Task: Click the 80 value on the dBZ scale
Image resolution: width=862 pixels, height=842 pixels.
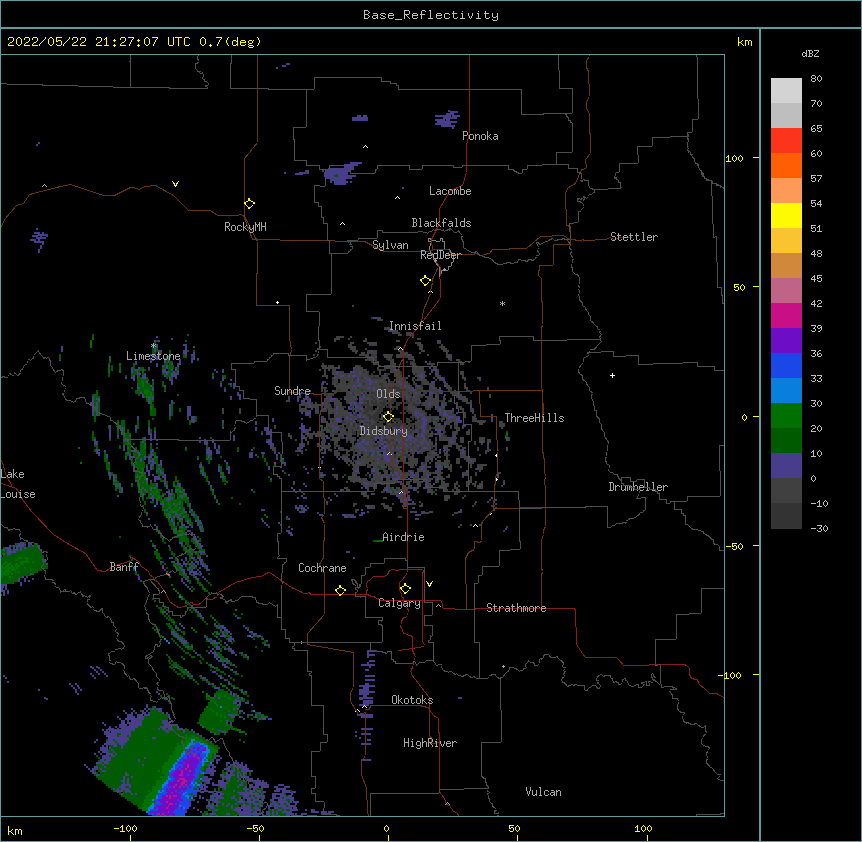Action: tap(816, 79)
